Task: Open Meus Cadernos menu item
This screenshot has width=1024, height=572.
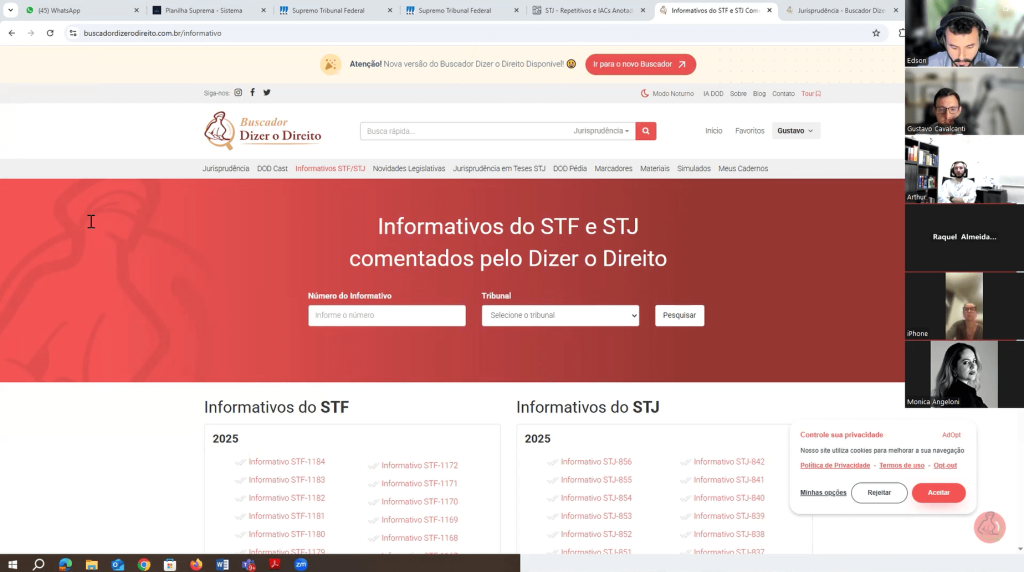Action: tap(743, 168)
